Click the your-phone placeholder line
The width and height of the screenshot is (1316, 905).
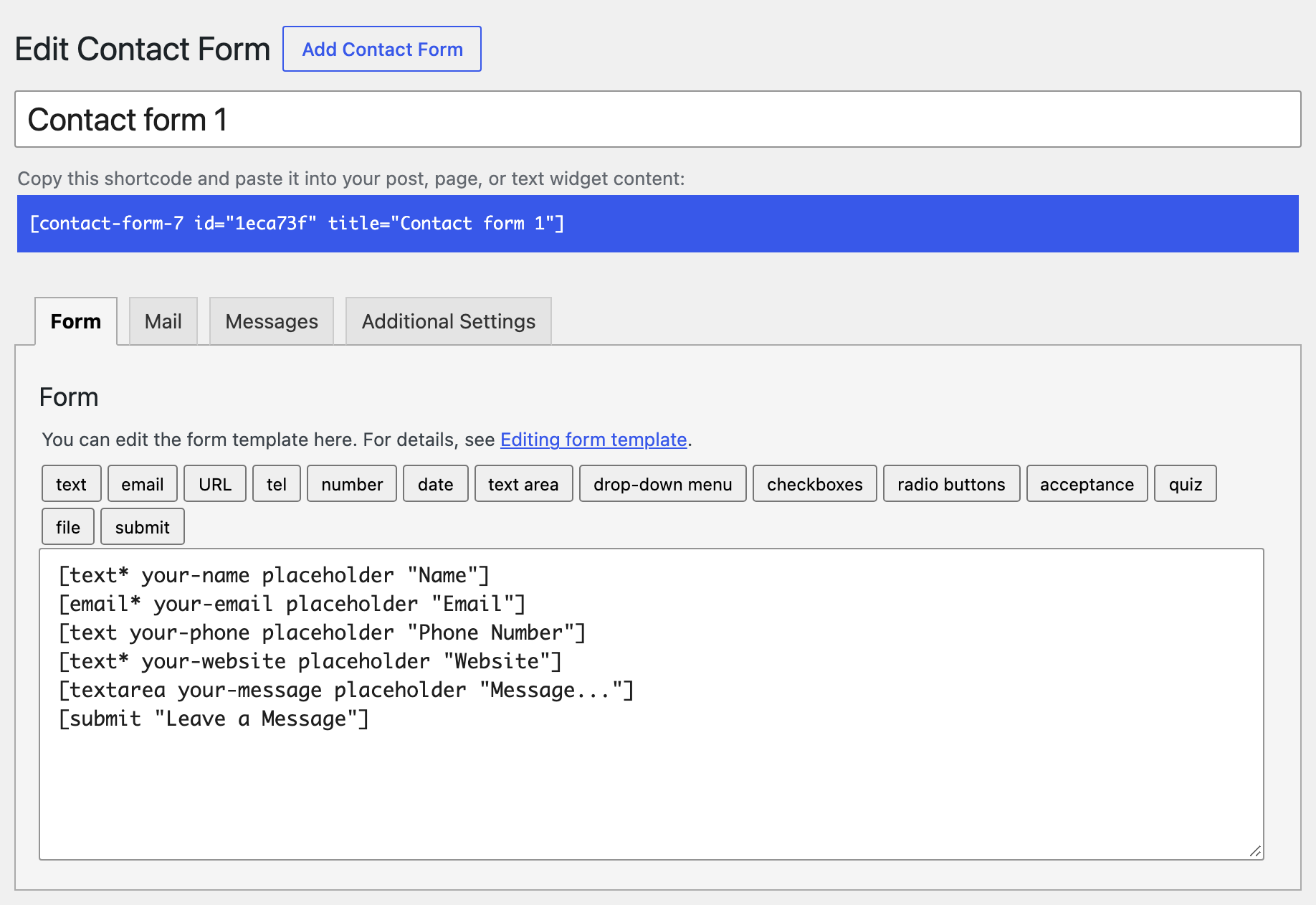pyautogui.click(x=322, y=632)
